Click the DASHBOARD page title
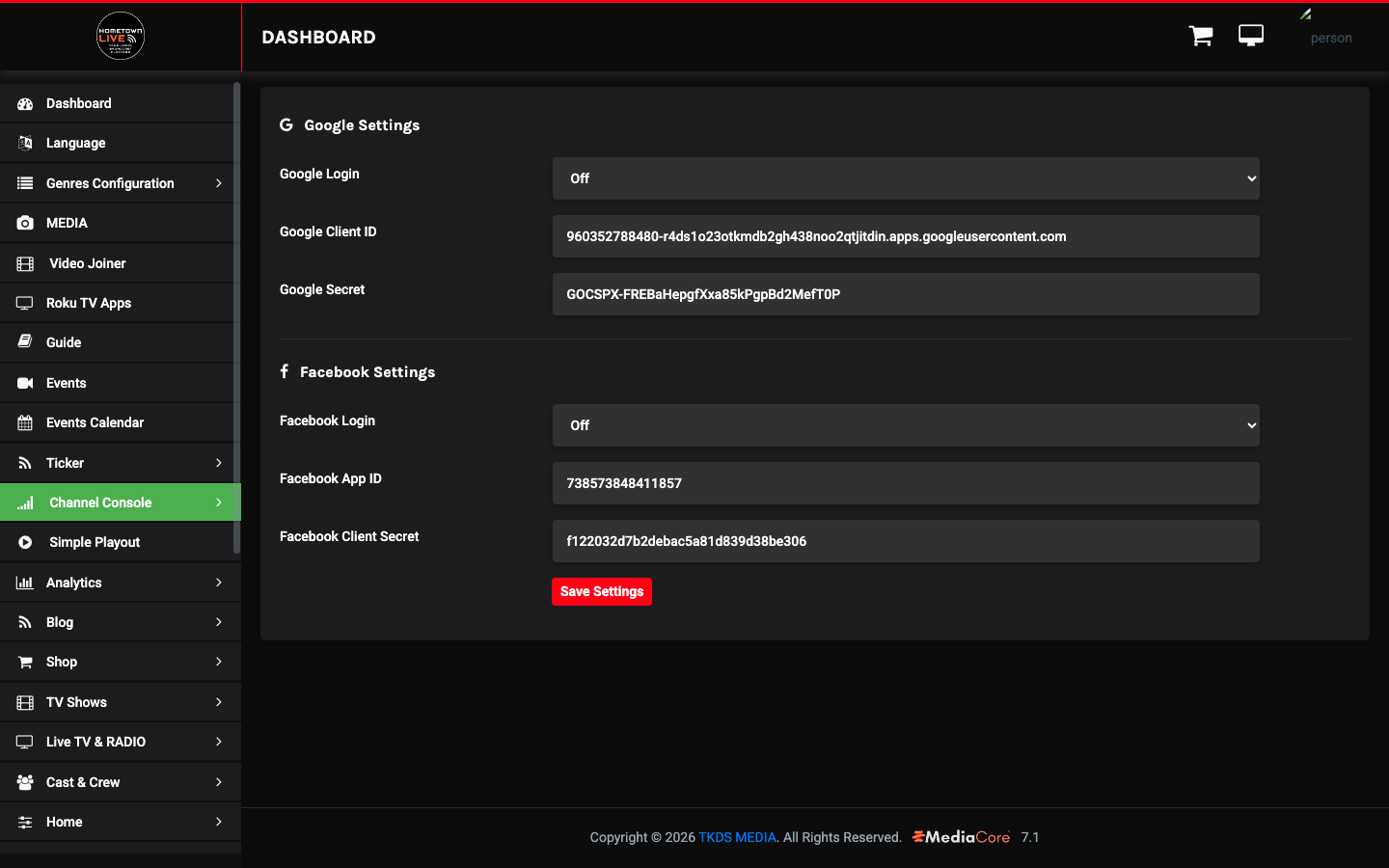This screenshot has width=1389, height=868. point(319,37)
